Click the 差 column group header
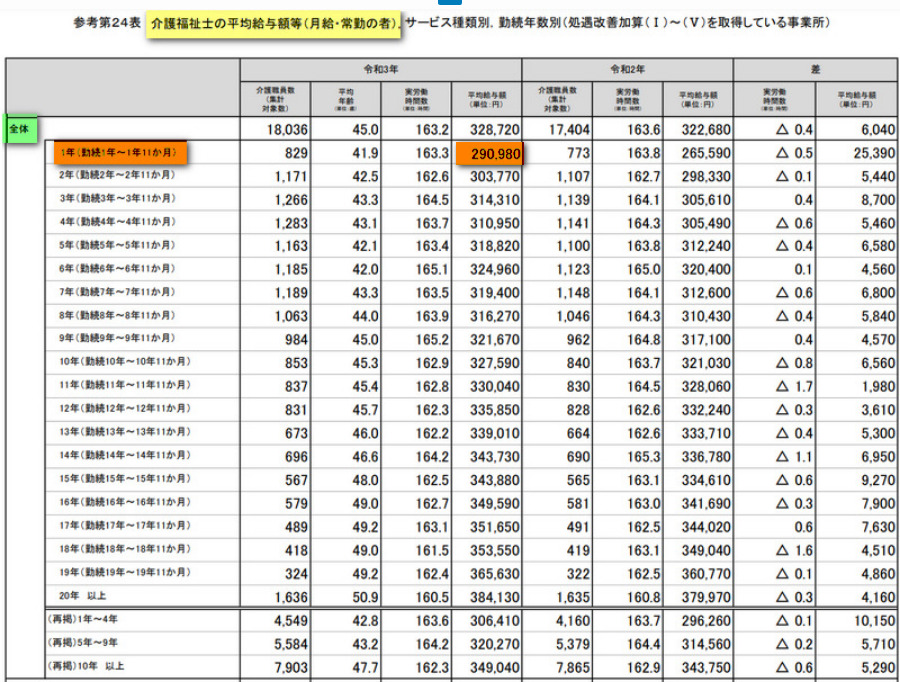 tap(816, 69)
